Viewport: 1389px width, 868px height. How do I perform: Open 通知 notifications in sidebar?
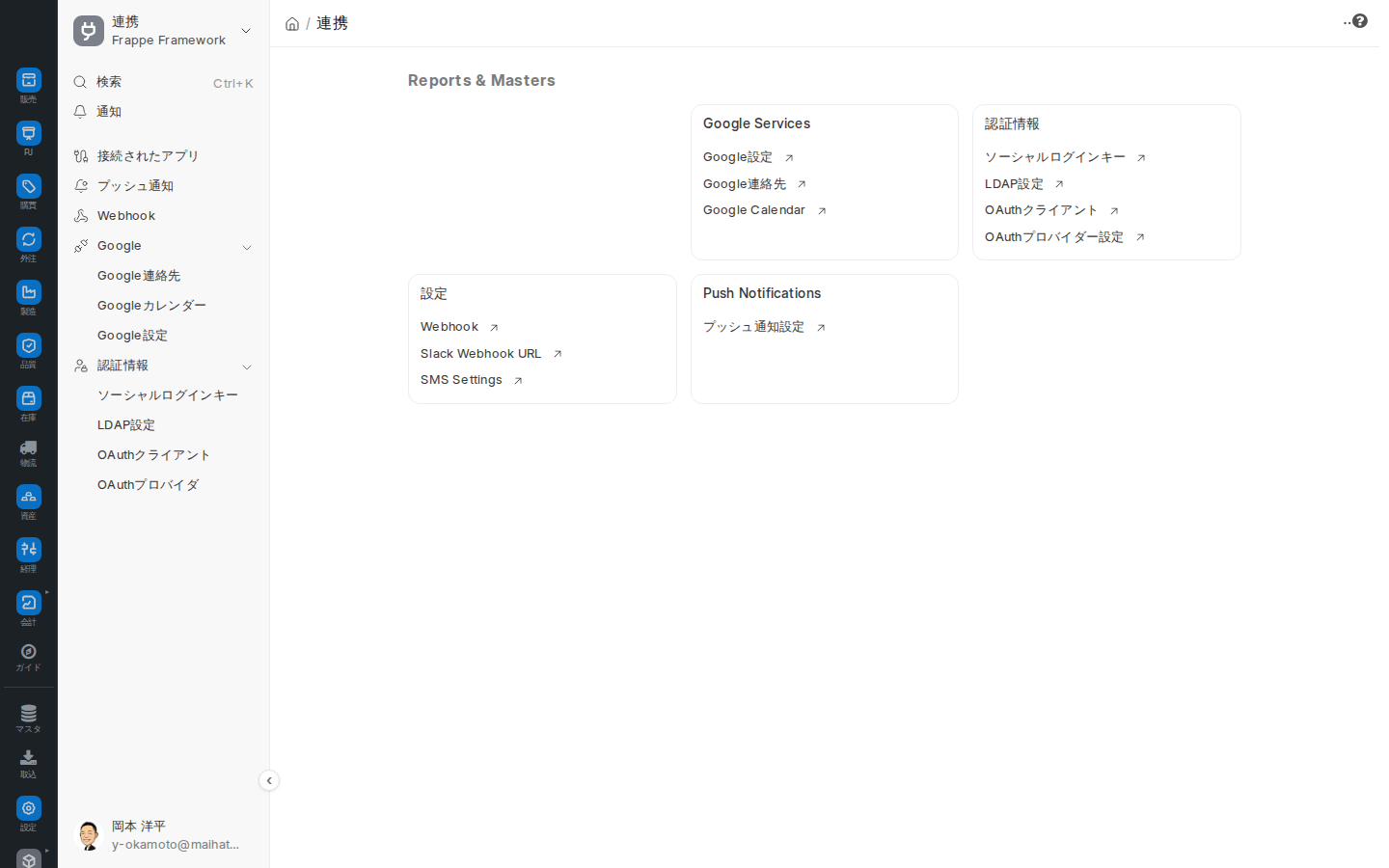[163, 112]
